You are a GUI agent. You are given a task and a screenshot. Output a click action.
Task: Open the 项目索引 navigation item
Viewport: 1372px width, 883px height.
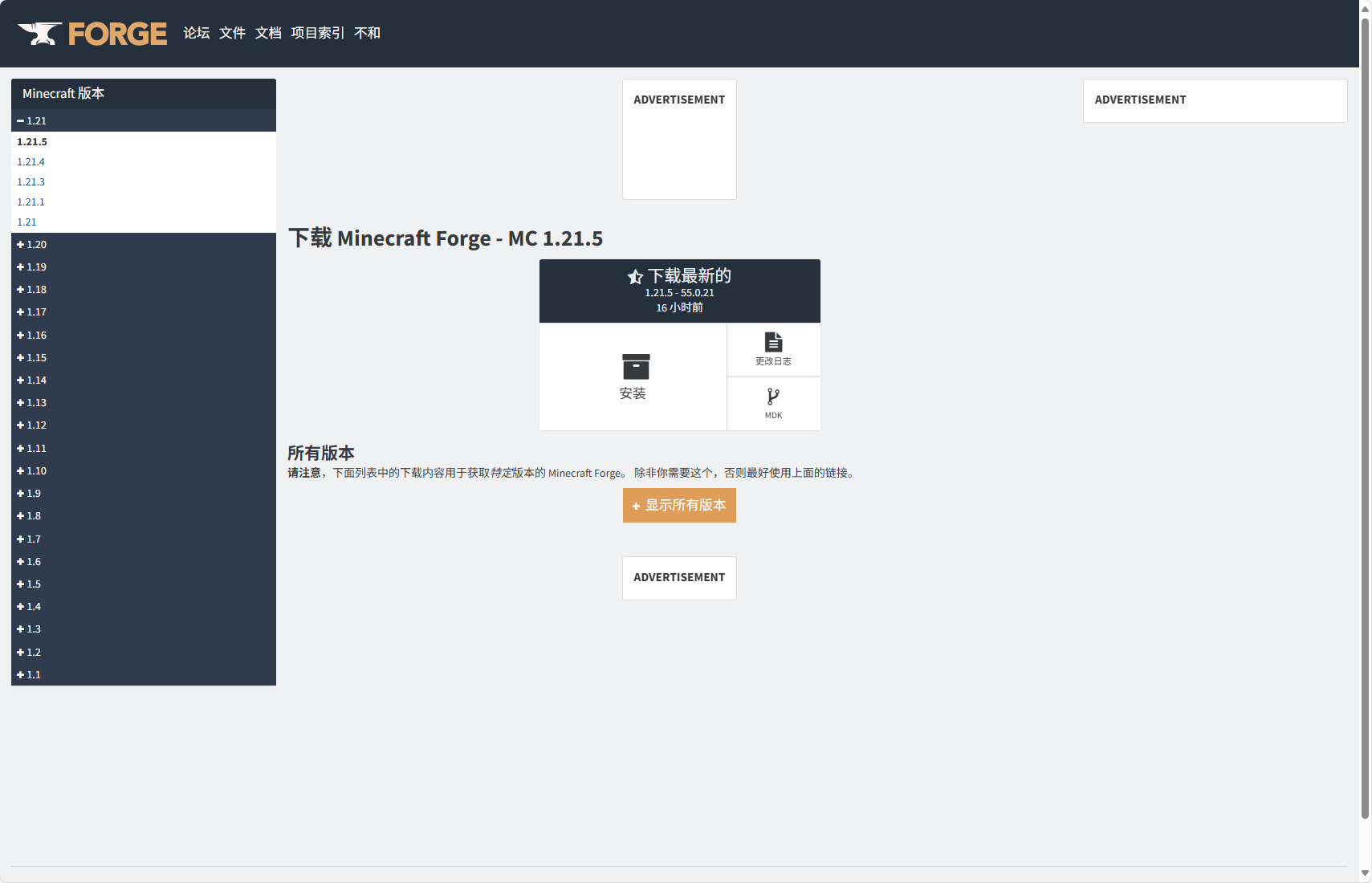[x=317, y=33]
